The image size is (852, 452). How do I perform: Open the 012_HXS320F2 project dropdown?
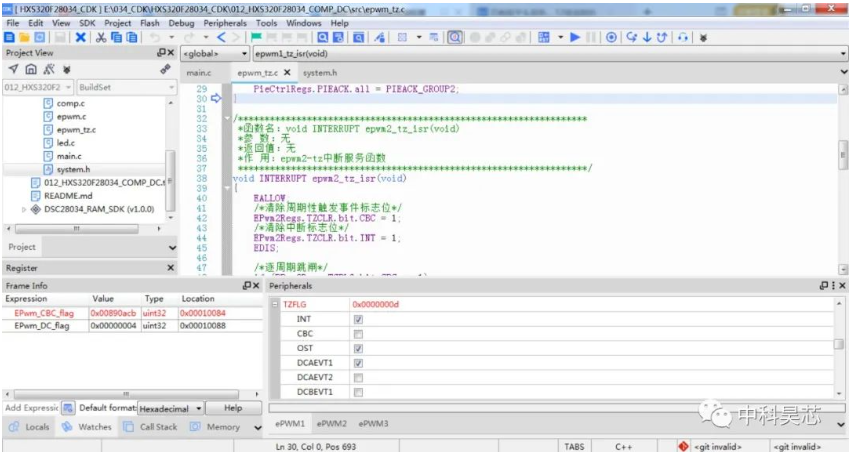pyautogui.click(x=38, y=87)
